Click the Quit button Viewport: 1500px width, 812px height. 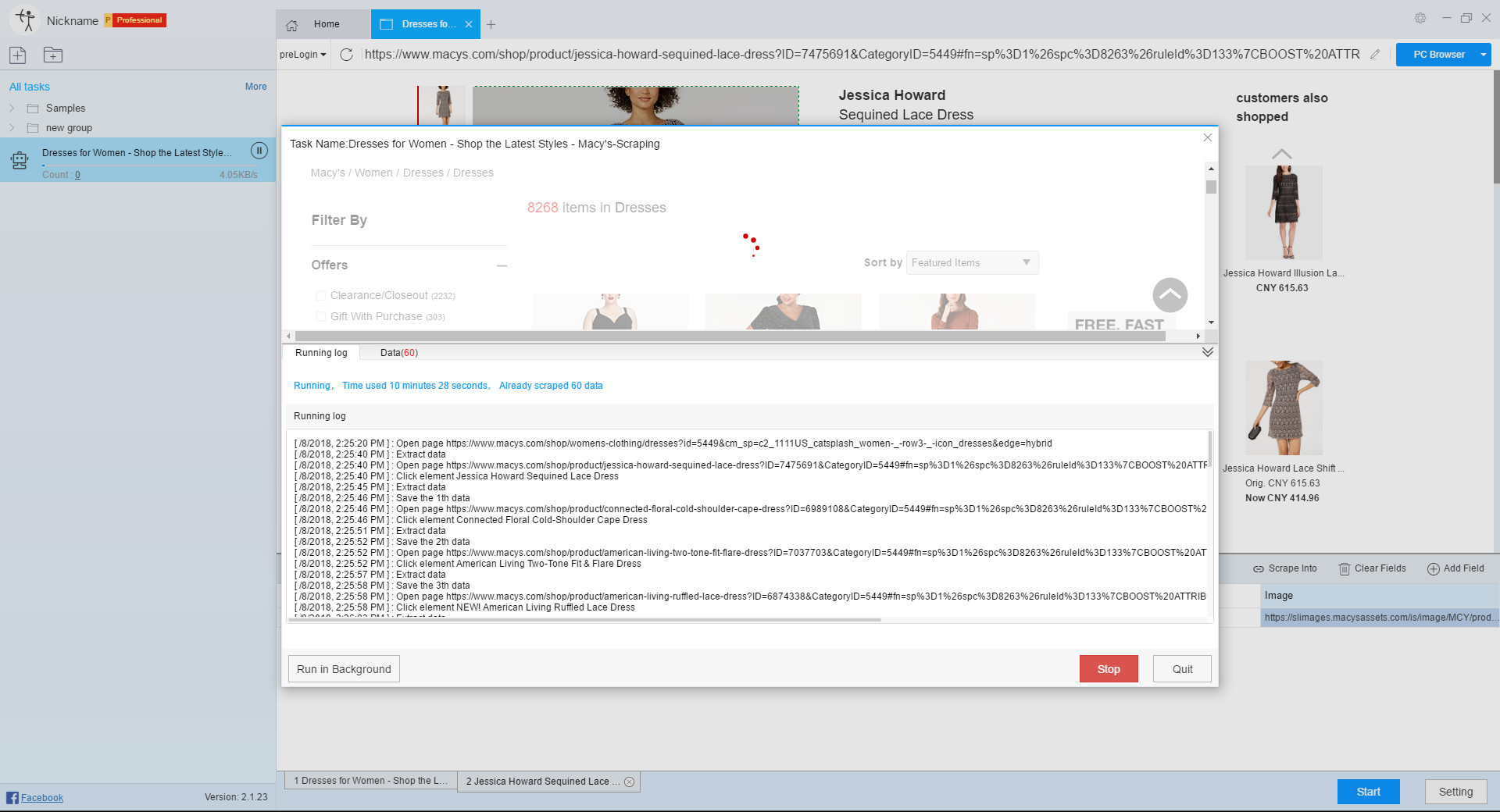[x=1182, y=669]
